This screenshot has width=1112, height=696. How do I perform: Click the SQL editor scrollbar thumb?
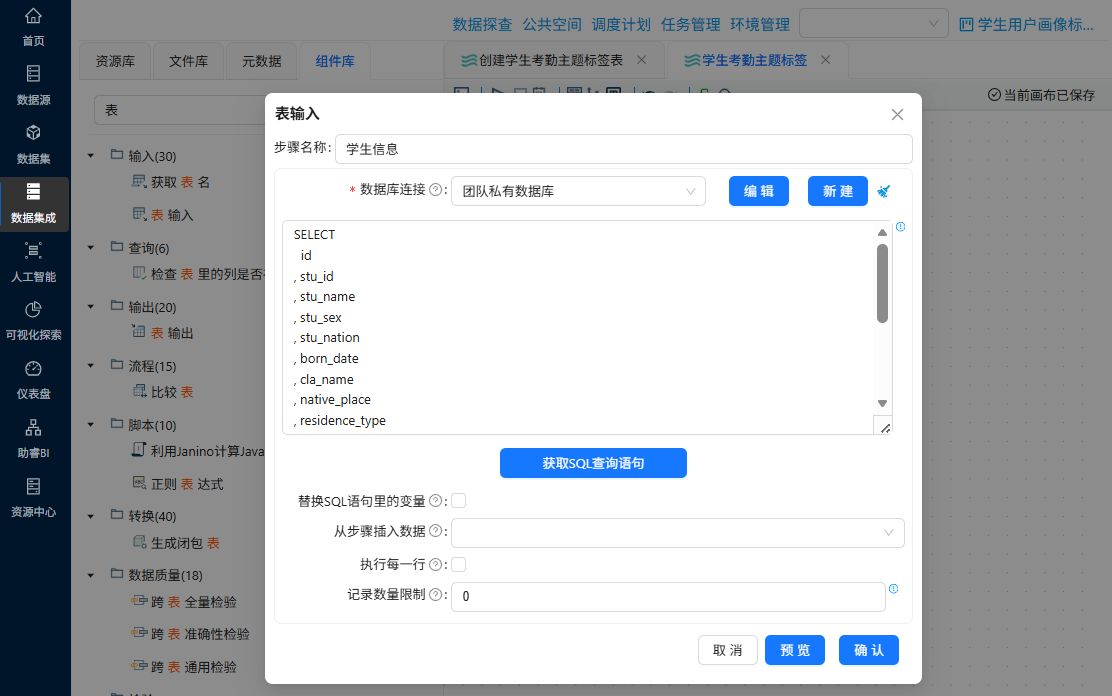(882, 284)
